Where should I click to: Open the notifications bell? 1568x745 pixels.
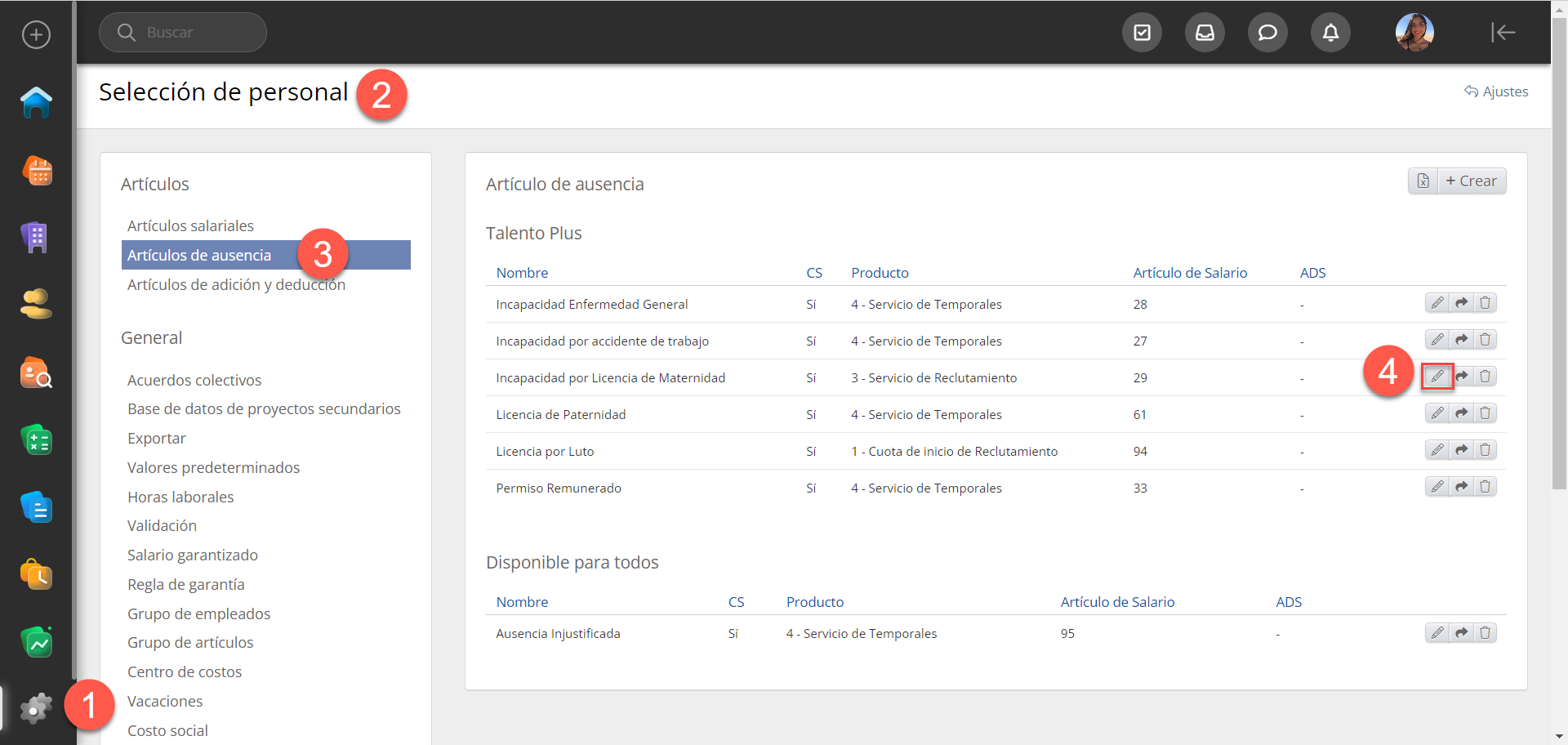click(x=1330, y=33)
